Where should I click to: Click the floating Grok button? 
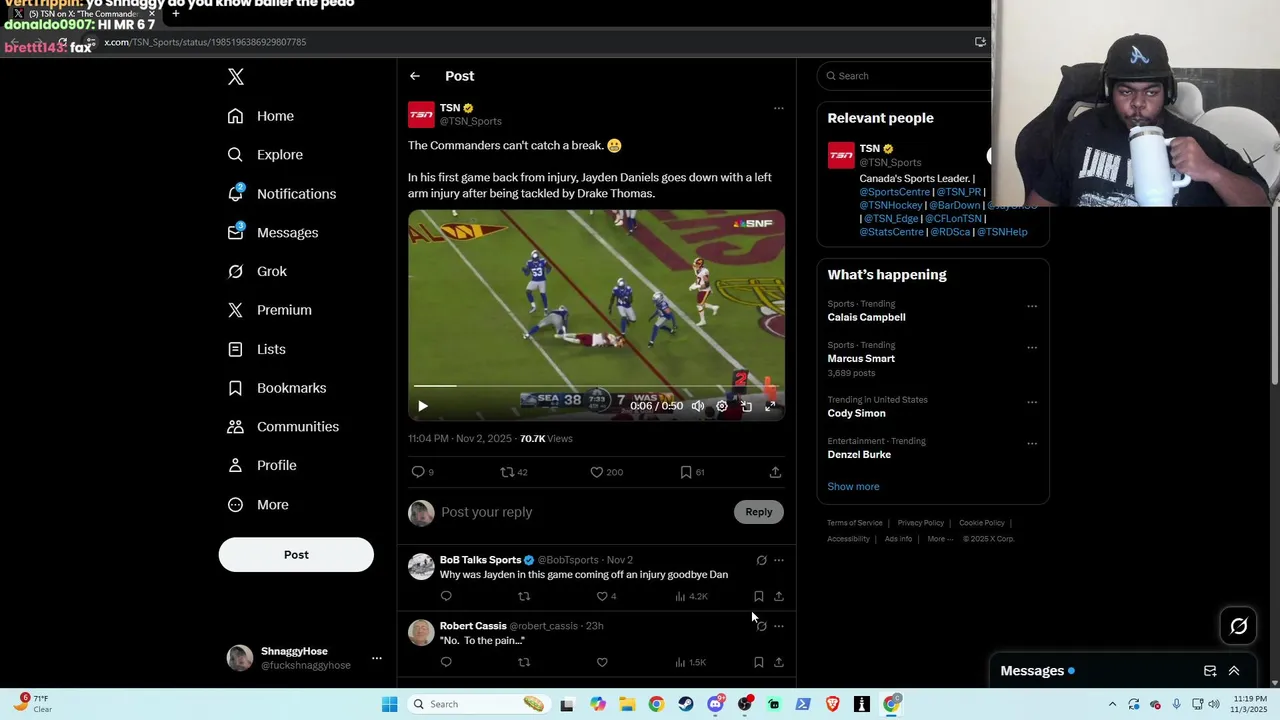coord(1239,626)
